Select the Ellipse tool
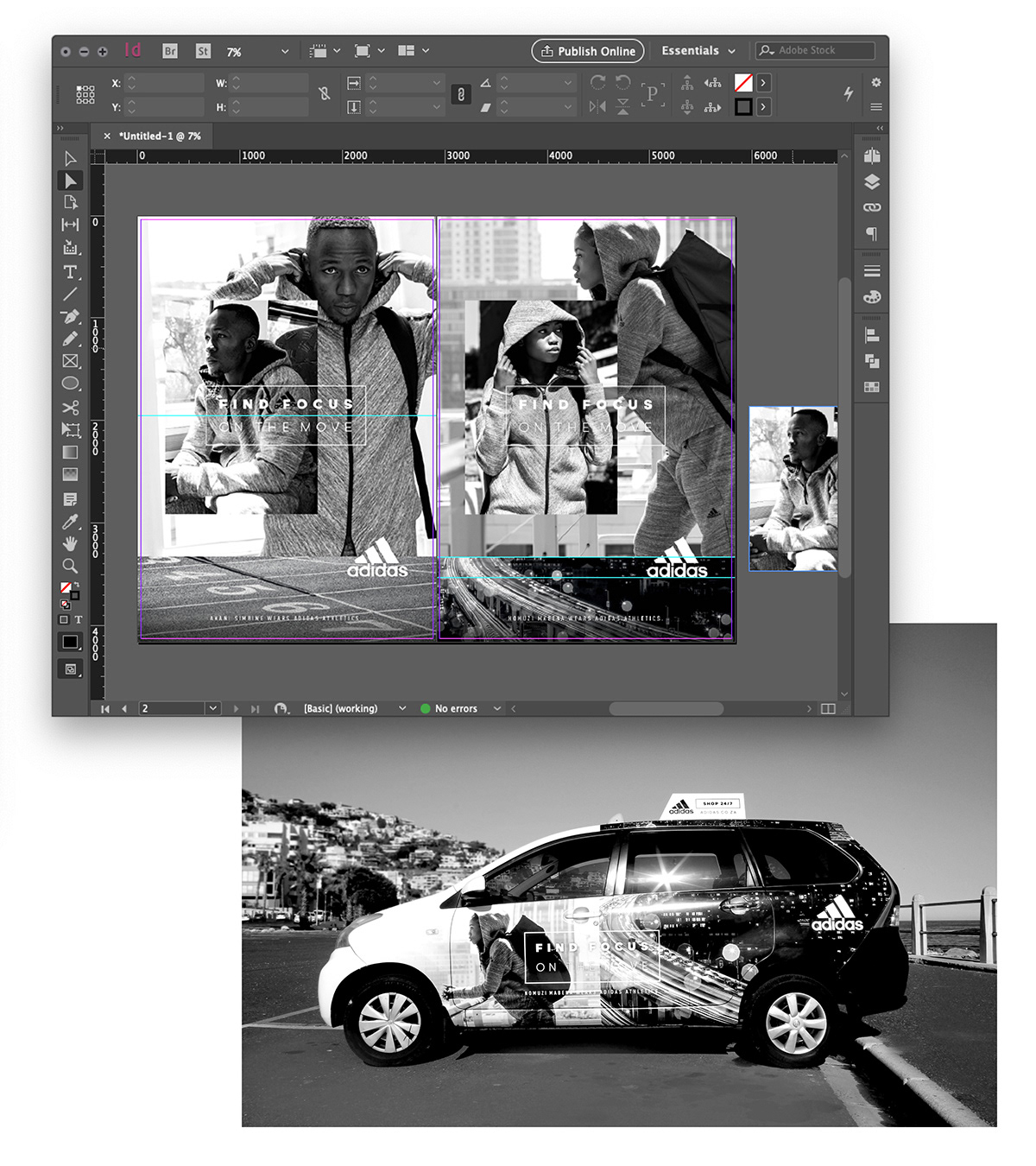This screenshot has width=1036, height=1166. [71, 383]
